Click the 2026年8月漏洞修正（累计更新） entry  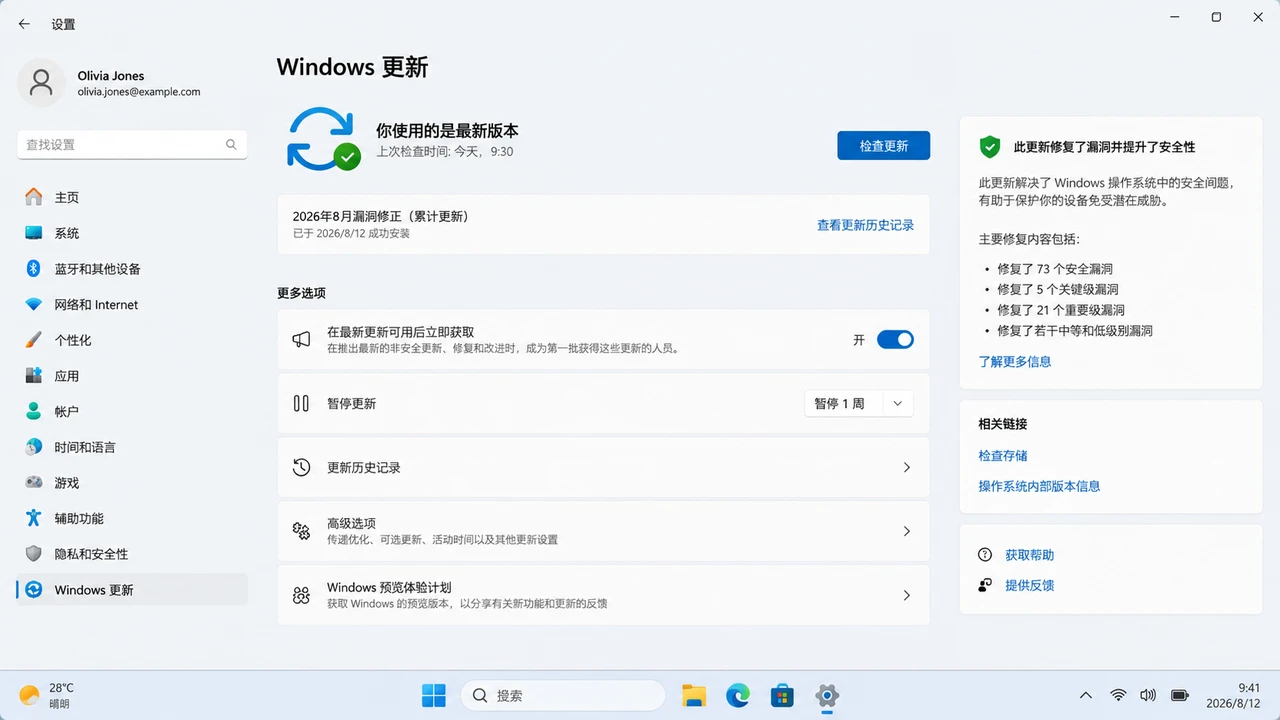tap(603, 225)
